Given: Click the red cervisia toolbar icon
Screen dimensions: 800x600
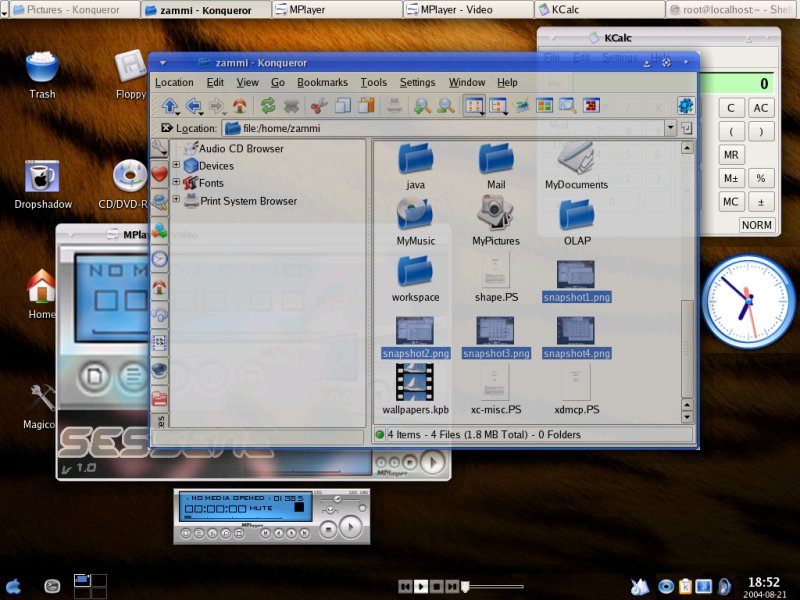Looking at the screenshot, I should tap(591, 106).
